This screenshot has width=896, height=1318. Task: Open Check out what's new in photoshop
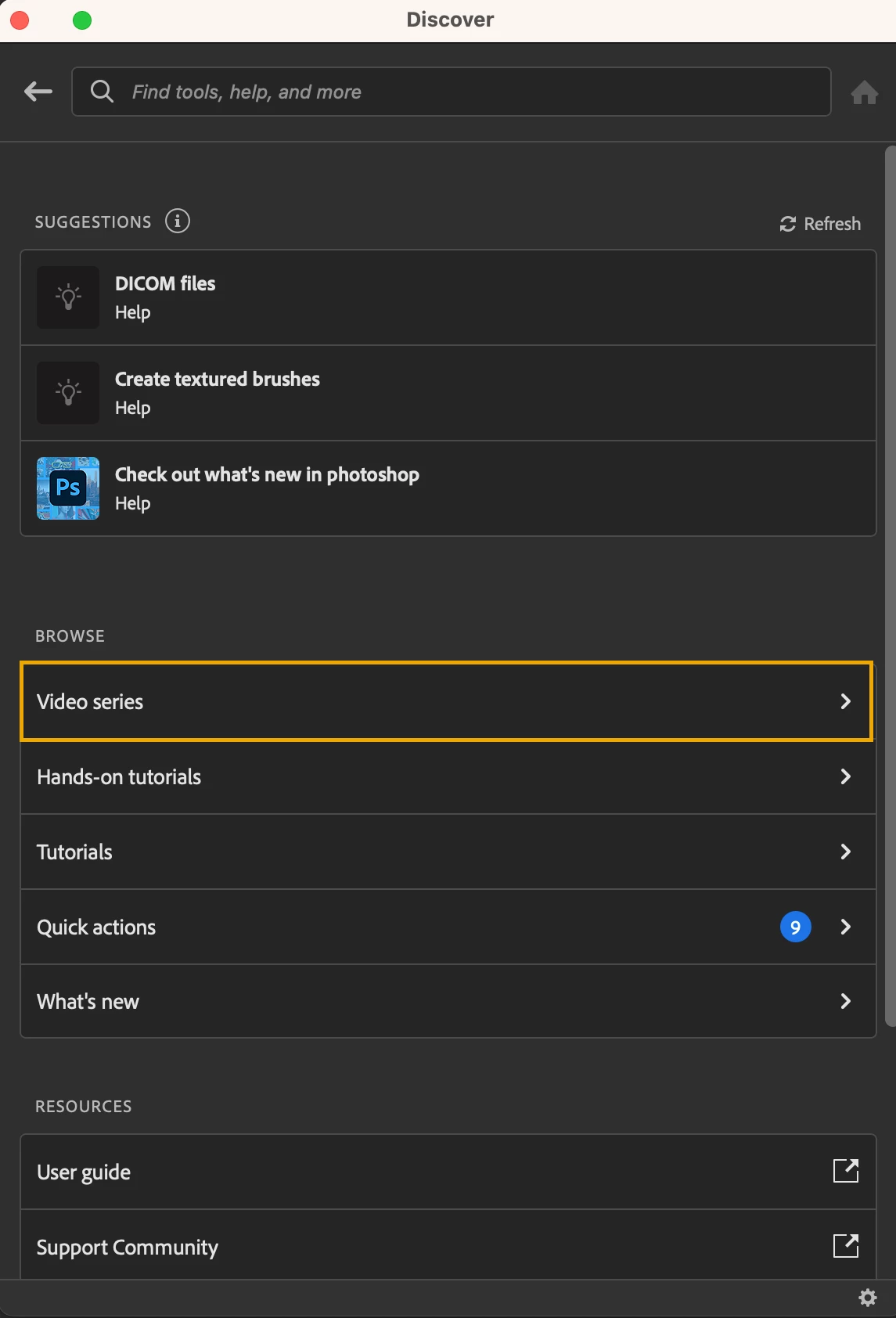pyautogui.click(x=267, y=475)
